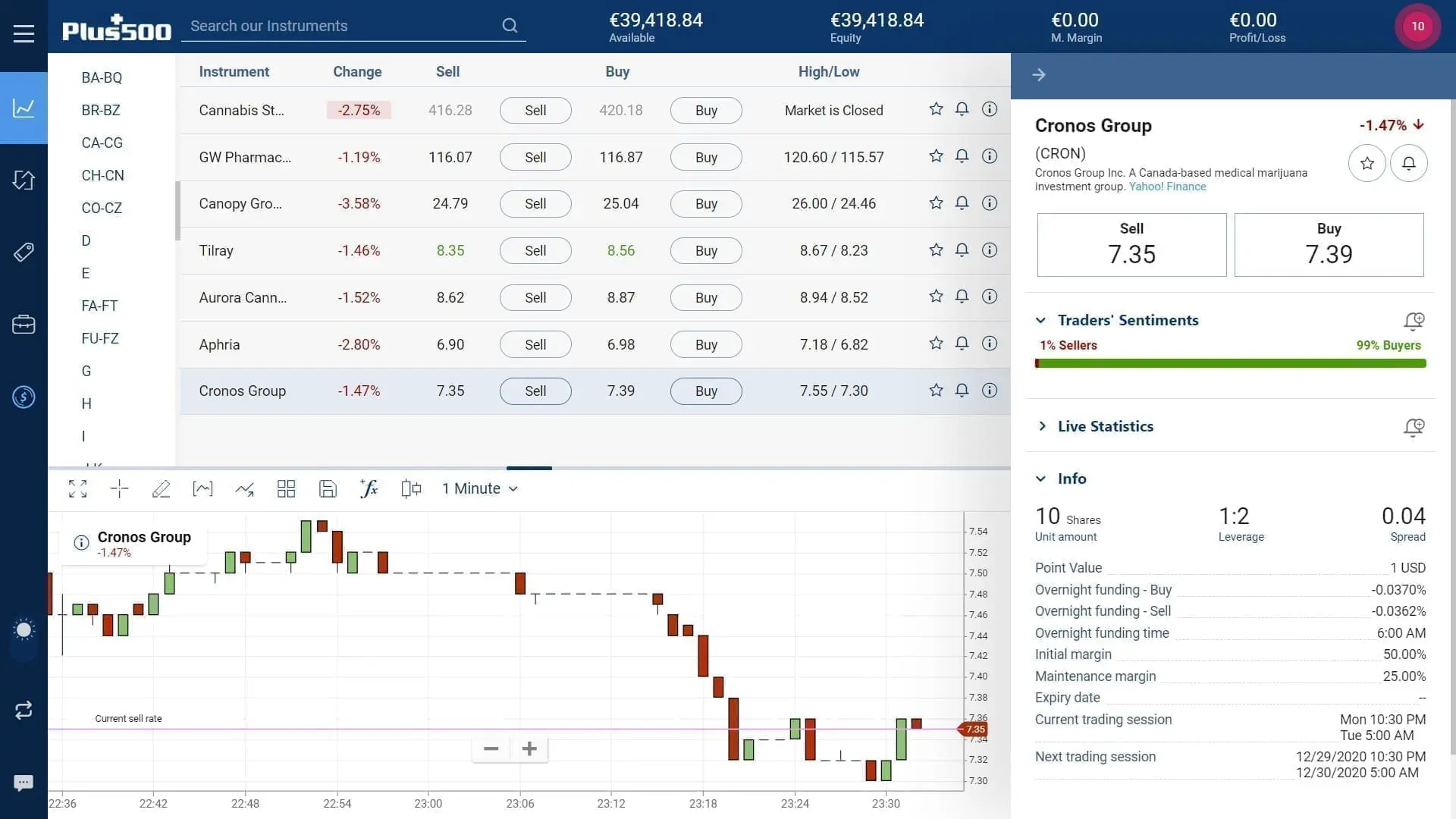Favorite GW Pharmac... with its star

click(x=936, y=156)
